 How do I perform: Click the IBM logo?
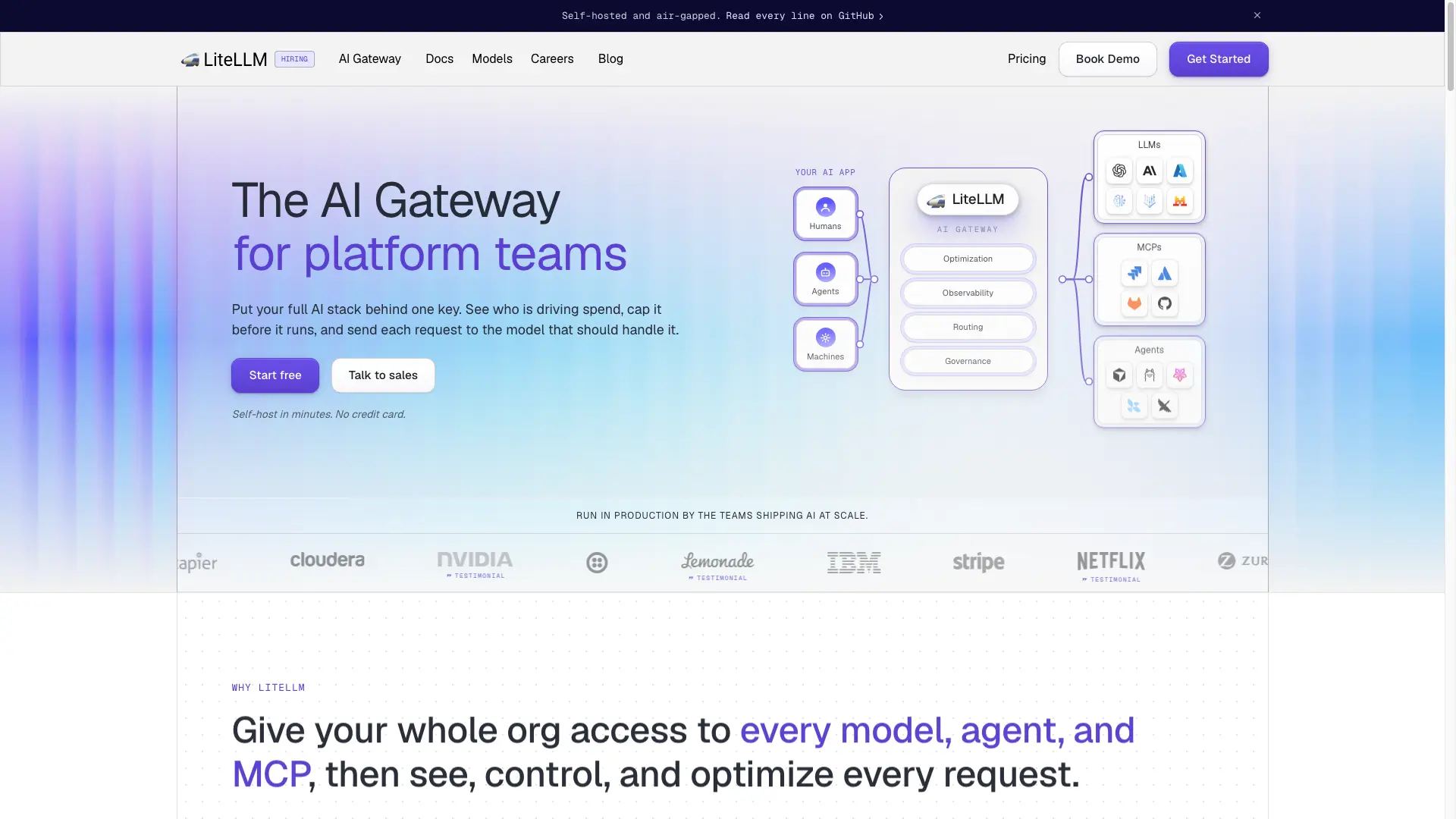[x=854, y=563]
